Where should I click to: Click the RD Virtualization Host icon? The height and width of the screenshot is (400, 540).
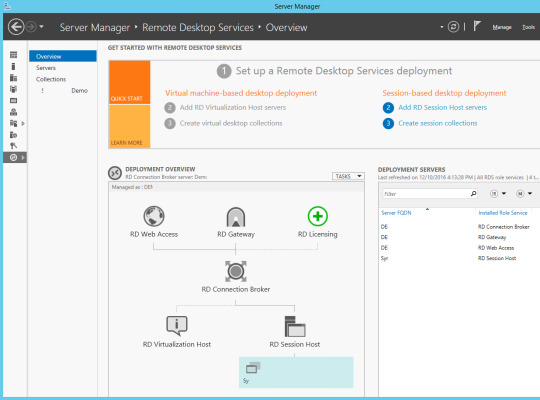(177, 326)
